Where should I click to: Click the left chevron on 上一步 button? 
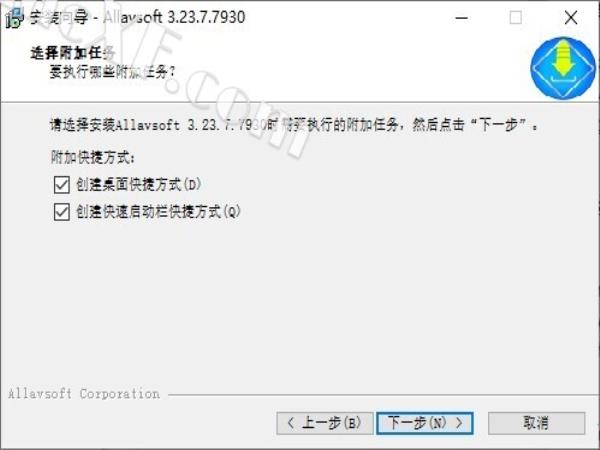click(x=291, y=423)
